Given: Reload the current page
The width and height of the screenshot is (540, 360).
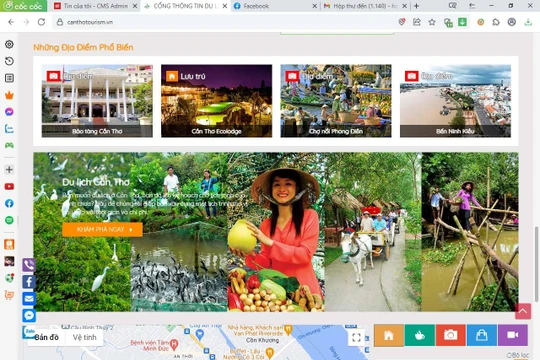Looking at the screenshot, I should (41, 22).
